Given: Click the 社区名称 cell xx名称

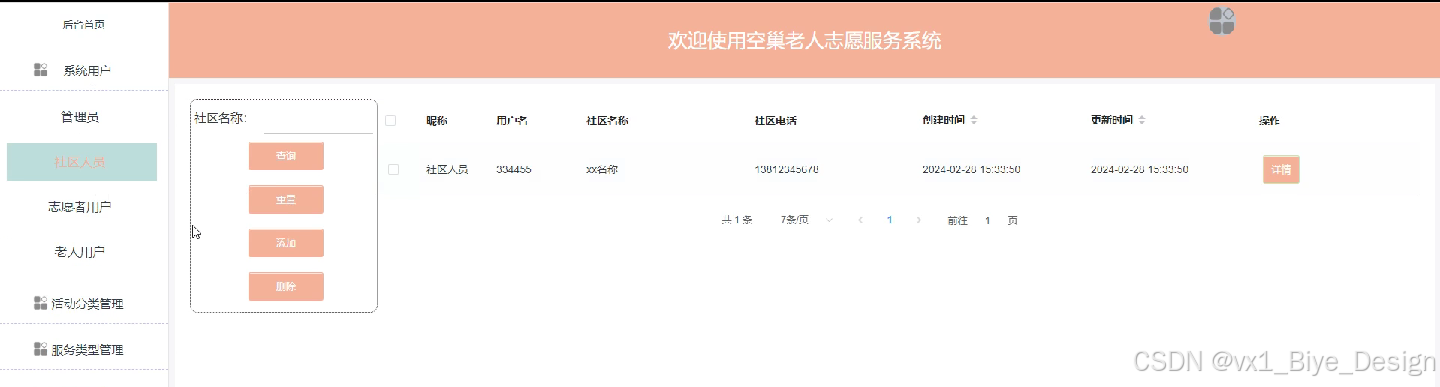Looking at the screenshot, I should click(602, 170).
